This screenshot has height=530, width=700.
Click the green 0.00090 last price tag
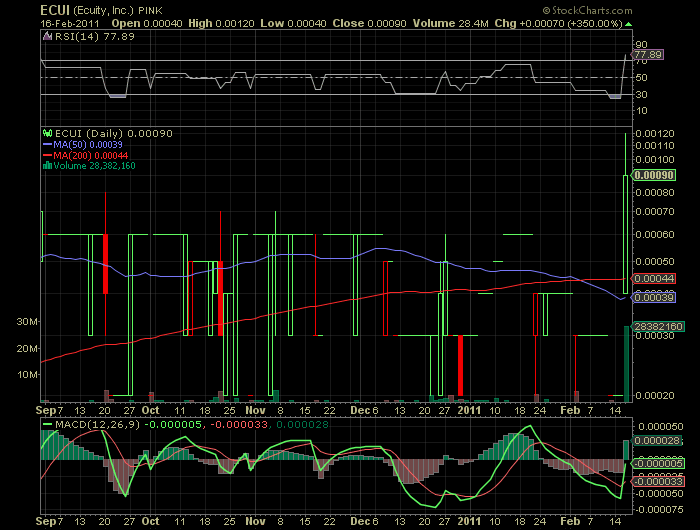pyautogui.click(x=654, y=175)
